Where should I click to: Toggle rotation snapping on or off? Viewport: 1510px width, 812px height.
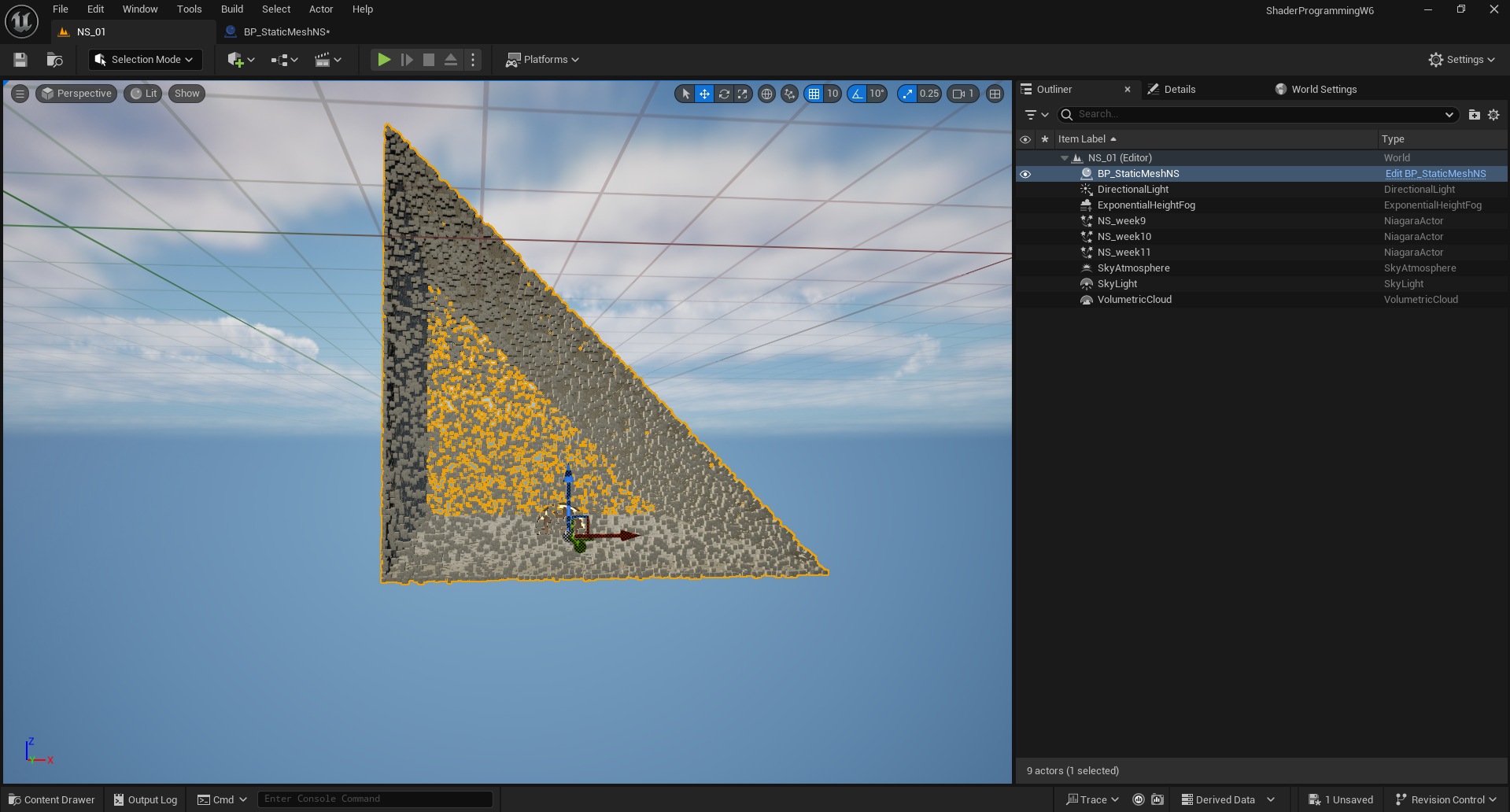coord(857,94)
